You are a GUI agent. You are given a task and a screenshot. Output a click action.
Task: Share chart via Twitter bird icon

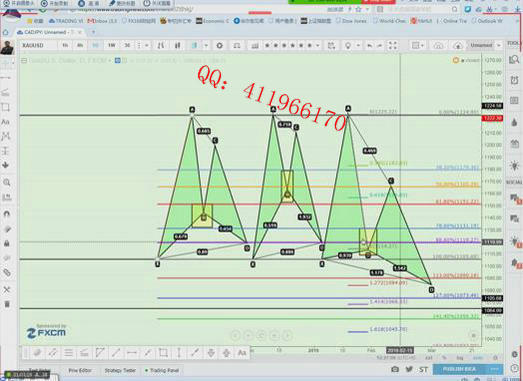(409, 369)
